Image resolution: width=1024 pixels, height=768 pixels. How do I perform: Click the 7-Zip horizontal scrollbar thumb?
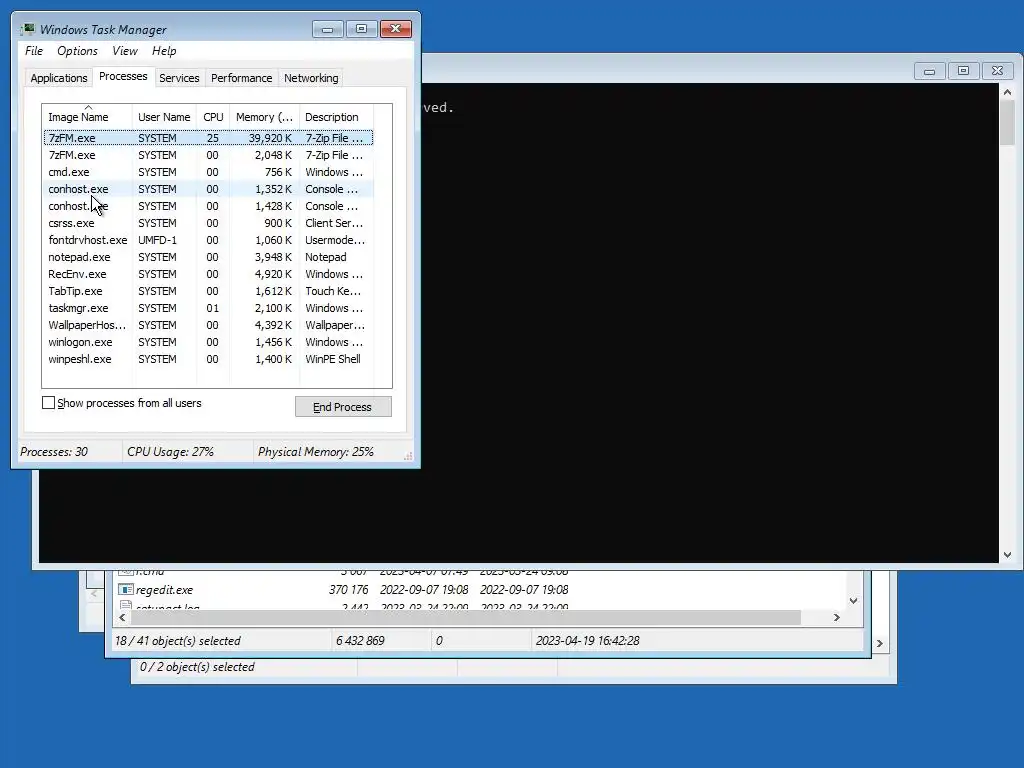[x=464, y=617]
